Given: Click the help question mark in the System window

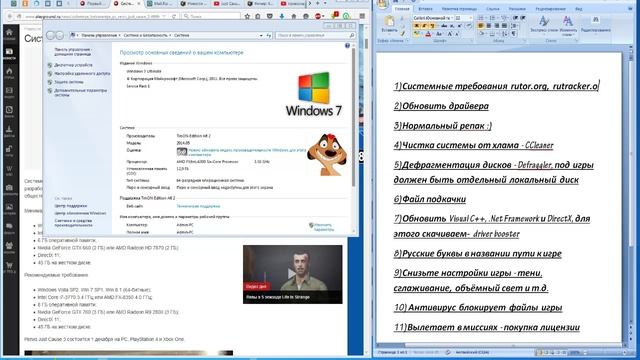Looking at the screenshot, I should [x=347, y=45].
